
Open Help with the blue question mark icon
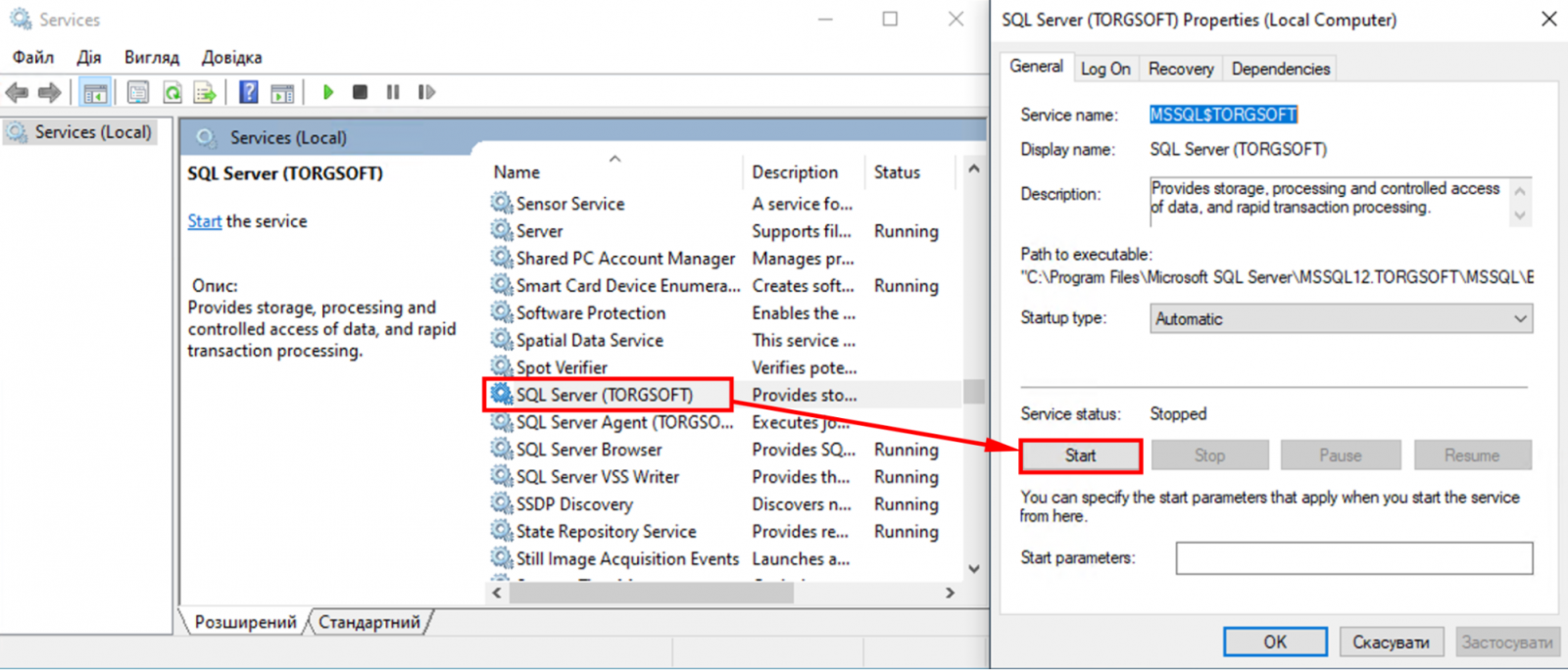[x=249, y=92]
